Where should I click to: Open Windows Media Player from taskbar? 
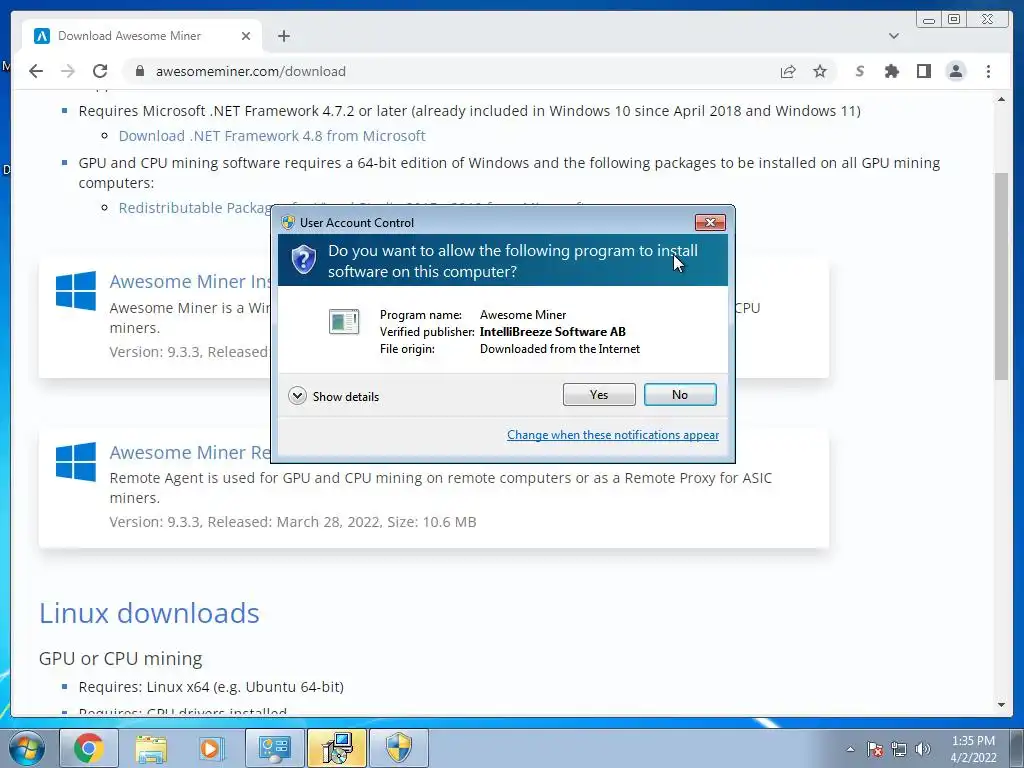[x=212, y=748]
